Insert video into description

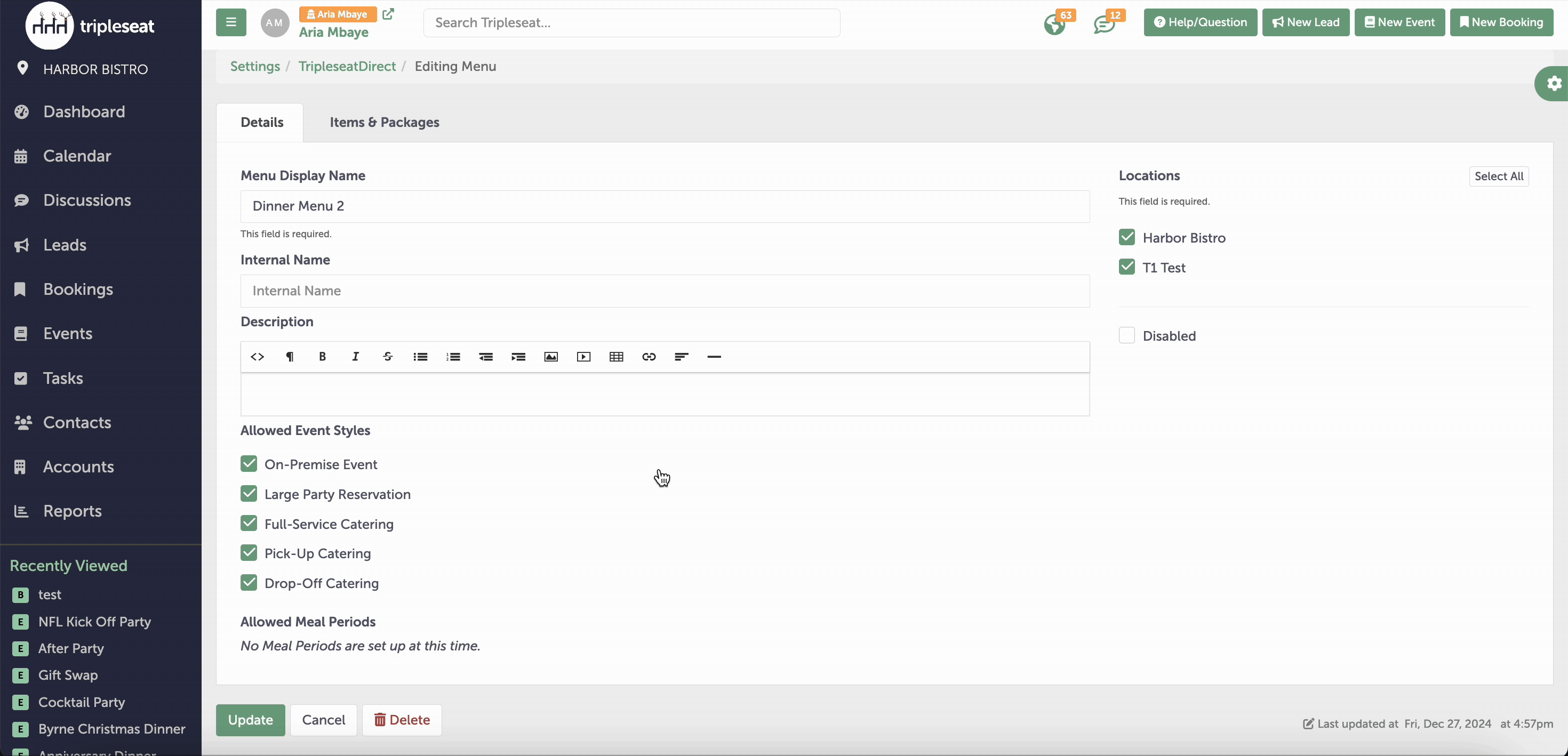coord(584,357)
